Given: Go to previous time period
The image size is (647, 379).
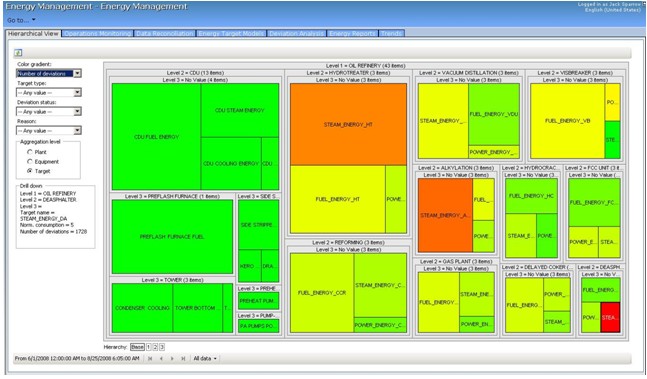Looking at the screenshot, I should [161, 358].
